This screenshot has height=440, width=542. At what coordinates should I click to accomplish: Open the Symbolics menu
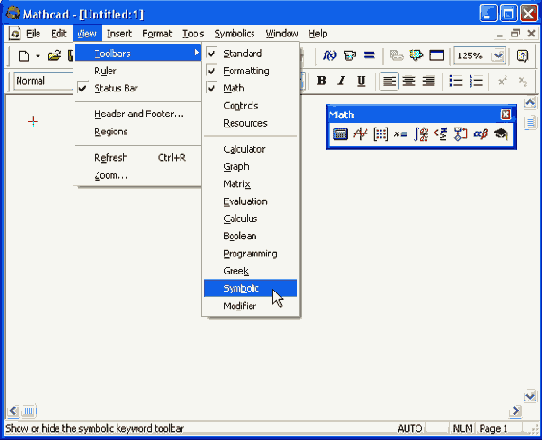click(x=234, y=34)
